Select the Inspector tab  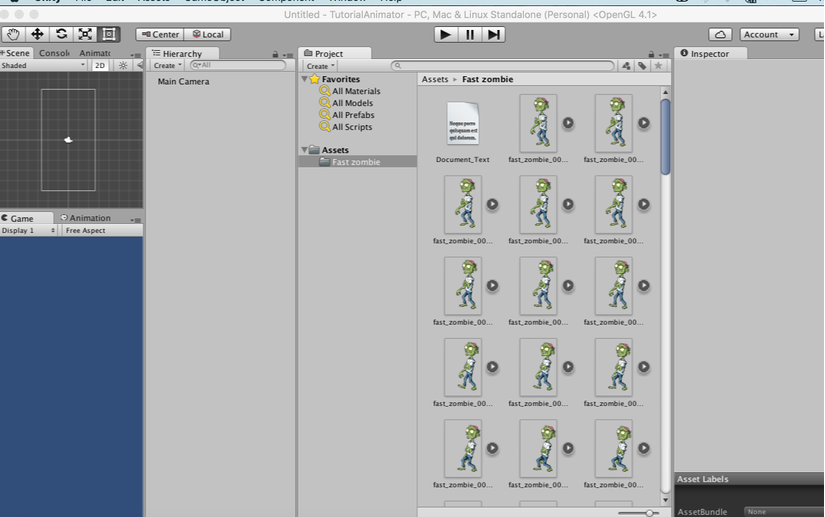[x=710, y=54]
